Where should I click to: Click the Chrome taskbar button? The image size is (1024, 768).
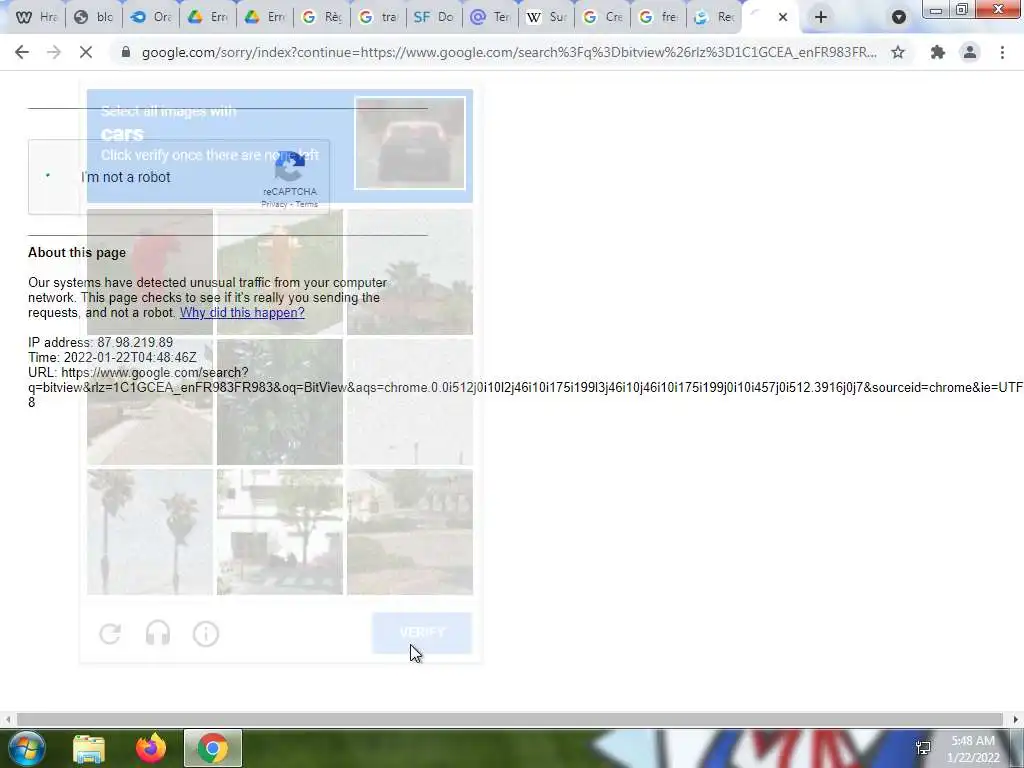pos(212,748)
